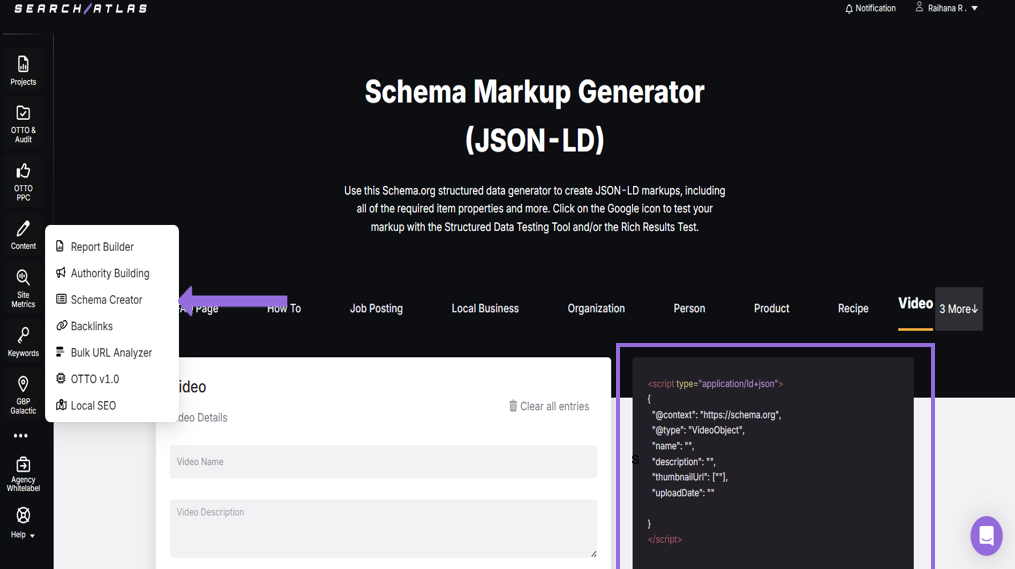Click the "@context" schema.org code line

(x=717, y=415)
